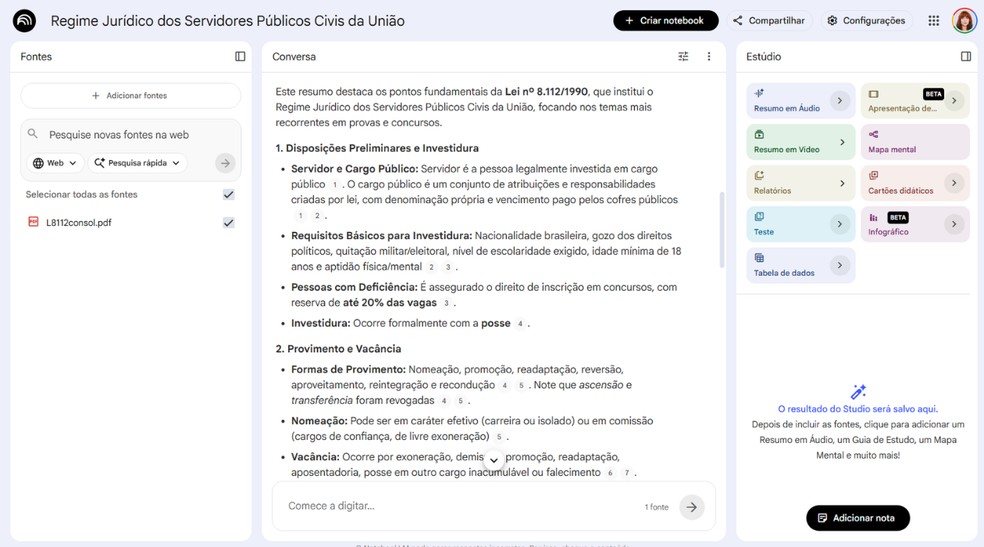Click the L8112consol.pdf file icon
The image size is (984, 547).
tap(33, 221)
